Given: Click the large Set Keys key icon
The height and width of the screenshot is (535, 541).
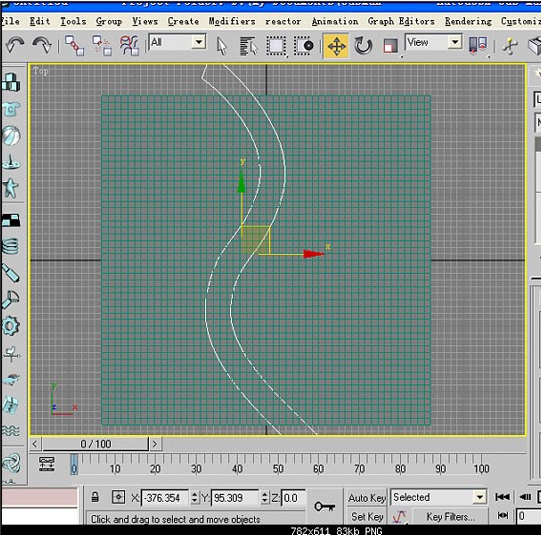Looking at the screenshot, I should click(x=325, y=507).
